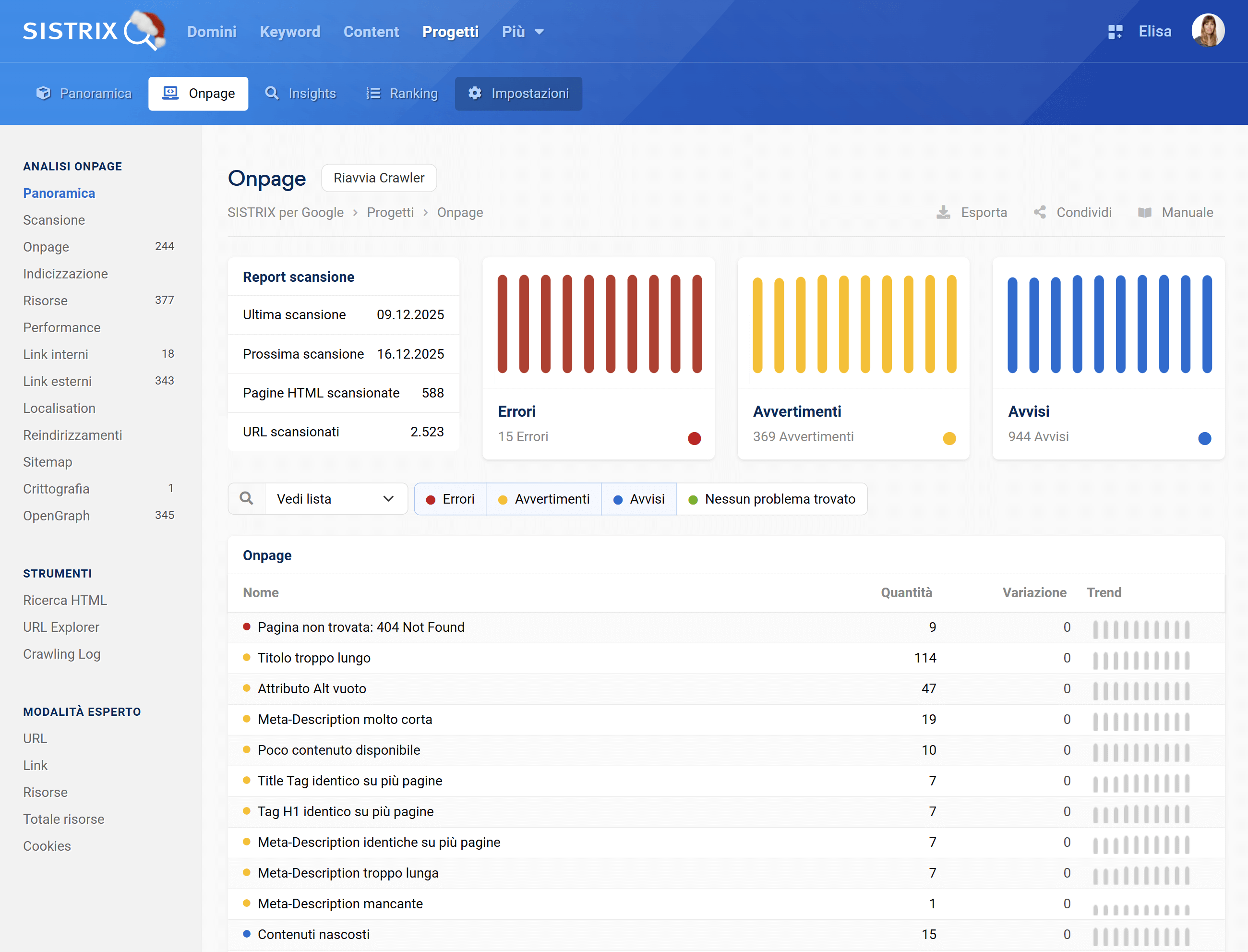Open the Manuale book icon
The height and width of the screenshot is (952, 1248).
1145,212
